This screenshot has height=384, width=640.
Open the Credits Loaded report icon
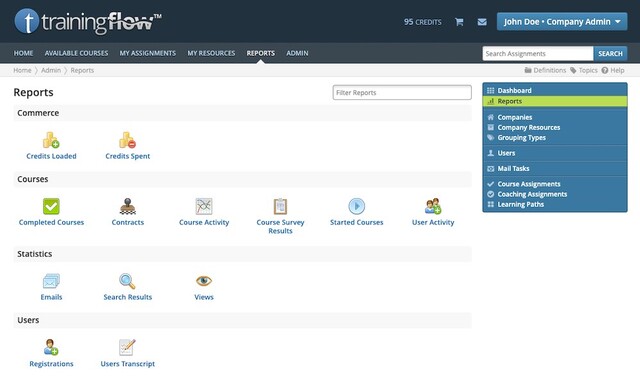pos(51,140)
